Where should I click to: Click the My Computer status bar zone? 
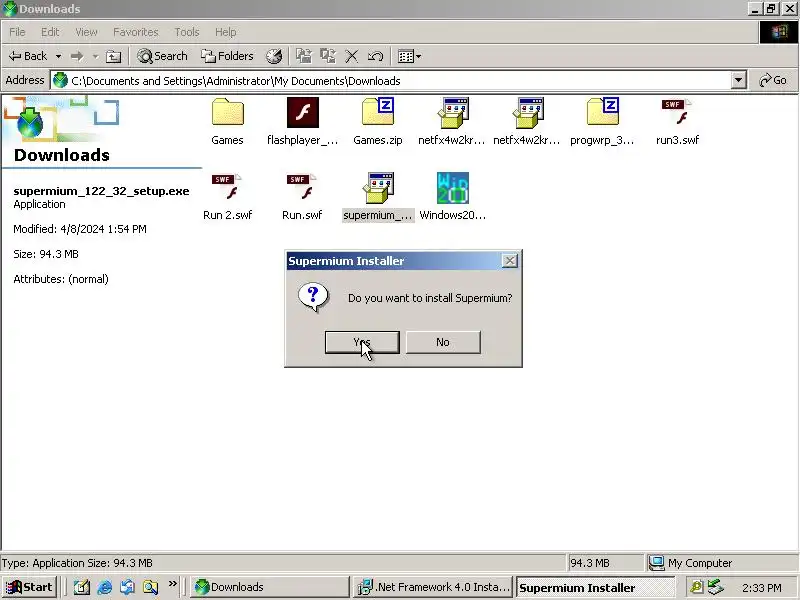click(x=721, y=563)
